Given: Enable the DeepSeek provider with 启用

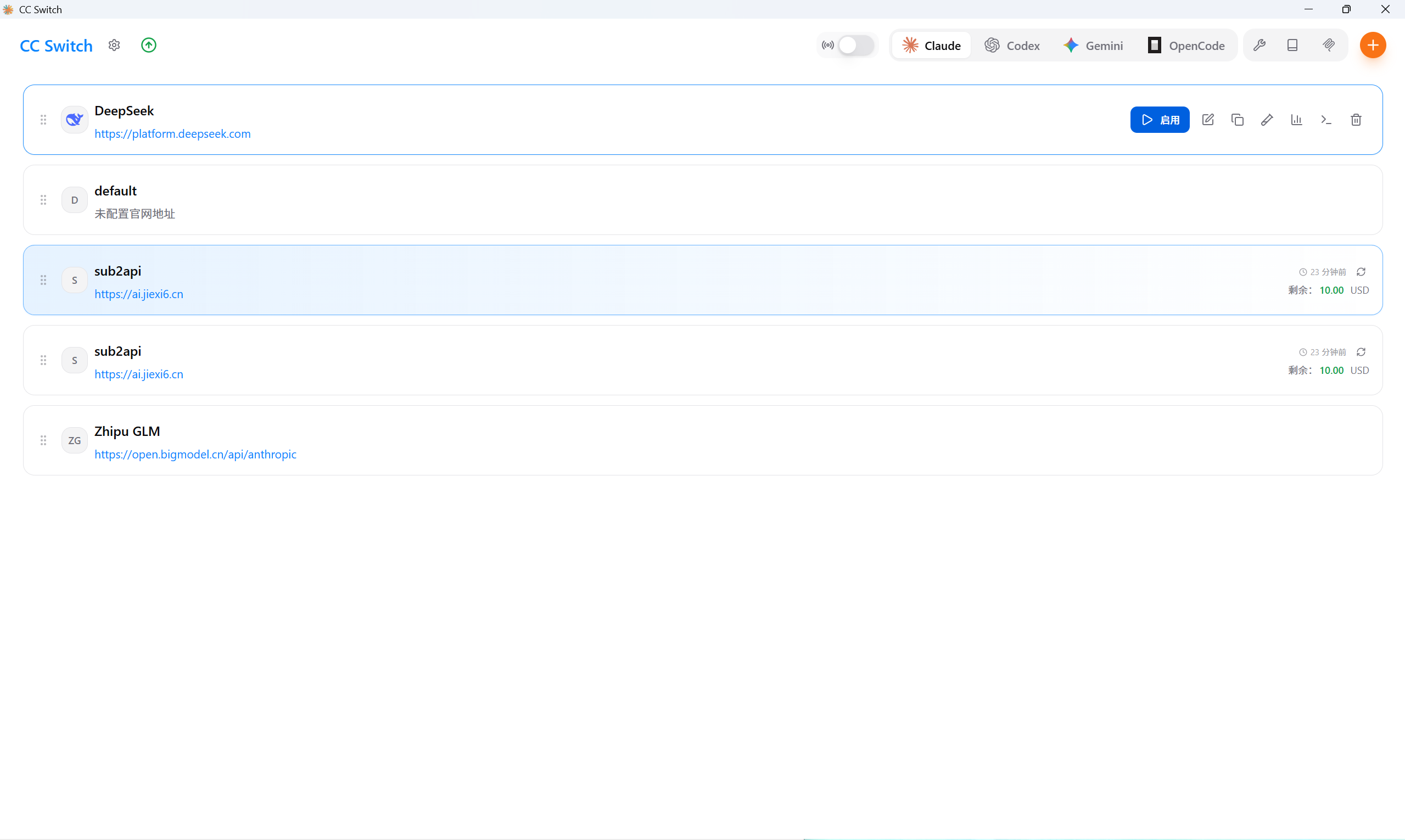Looking at the screenshot, I should pos(1160,120).
